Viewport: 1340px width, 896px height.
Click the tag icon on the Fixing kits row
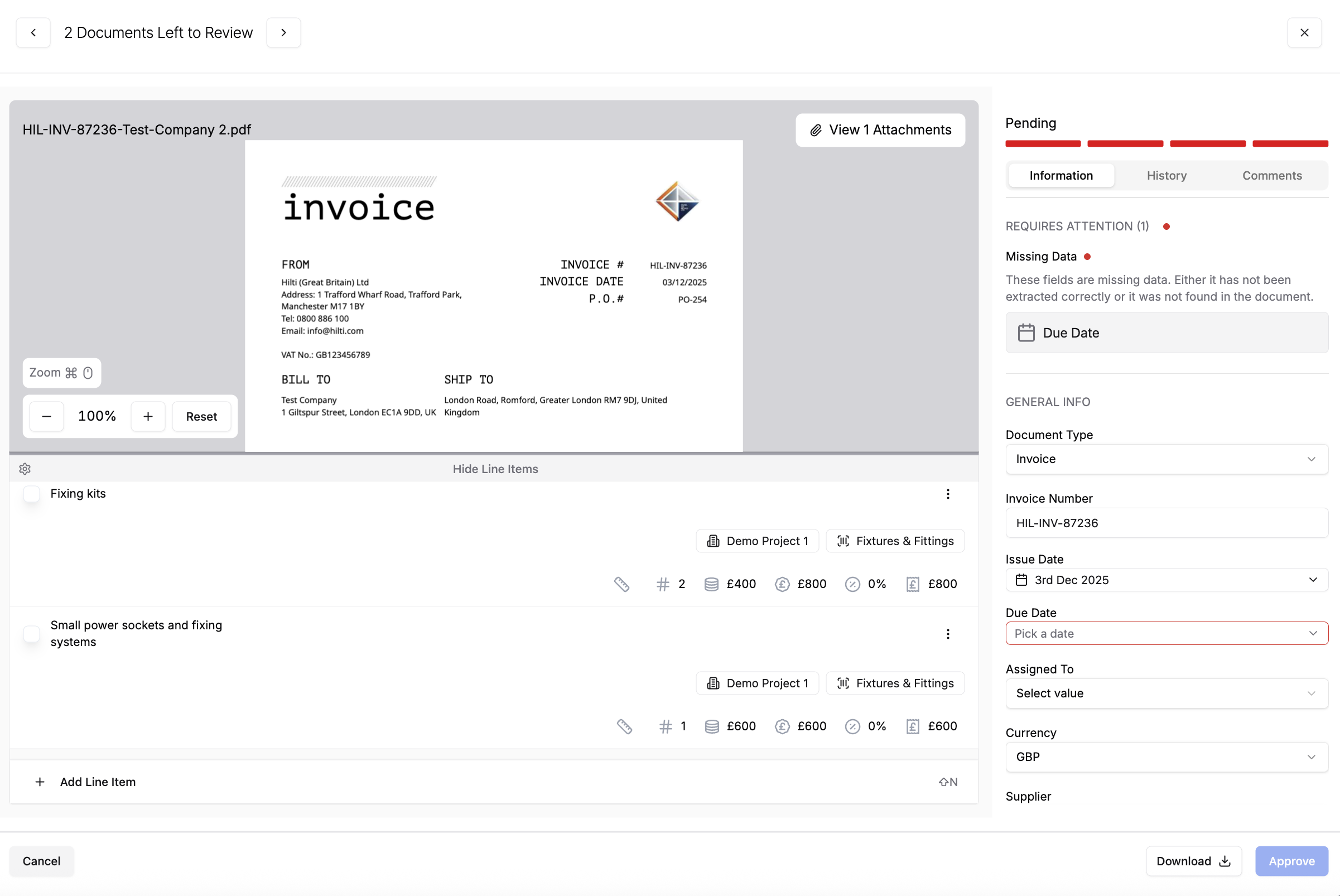(x=621, y=584)
